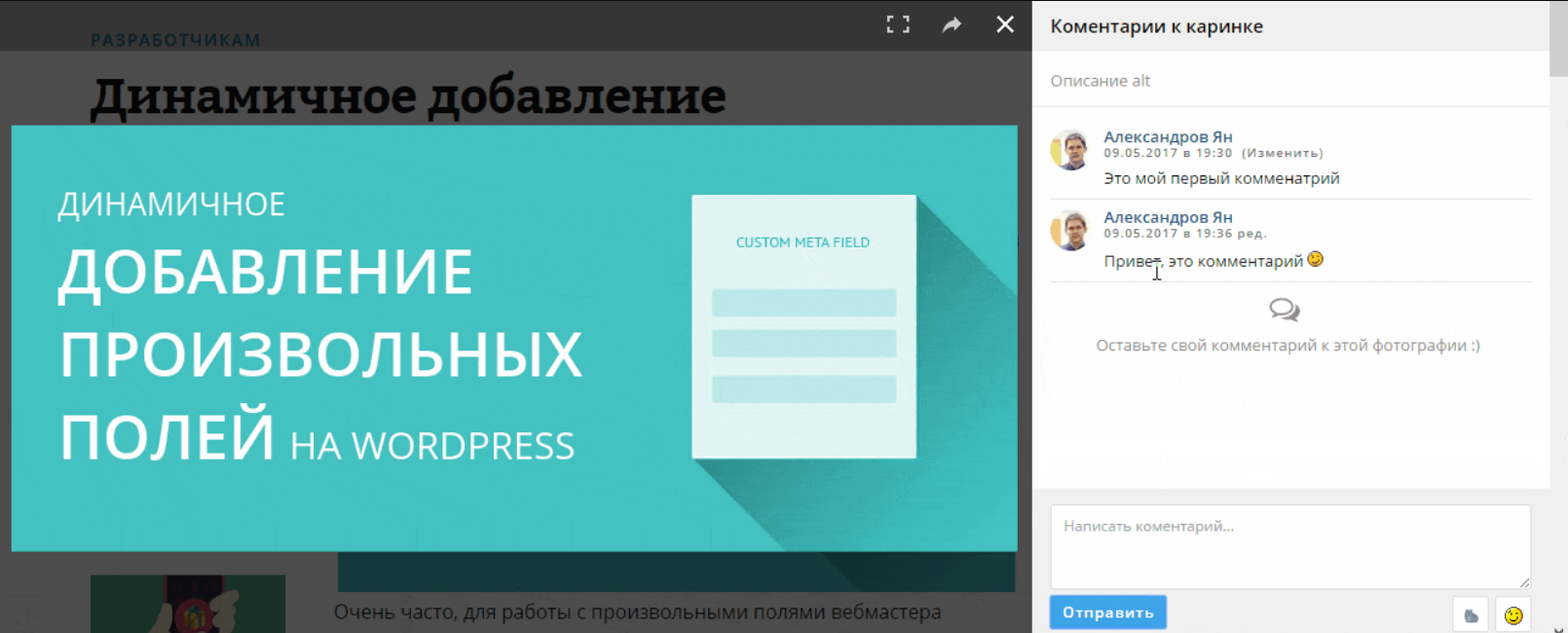This screenshot has width=1568, height=633.
Task: Focus the Написать коментарий text field
Action: 1290,546
